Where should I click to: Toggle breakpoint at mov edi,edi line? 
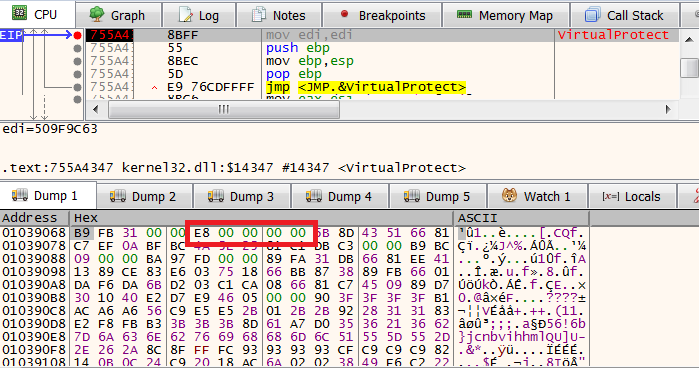(x=78, y=35)
